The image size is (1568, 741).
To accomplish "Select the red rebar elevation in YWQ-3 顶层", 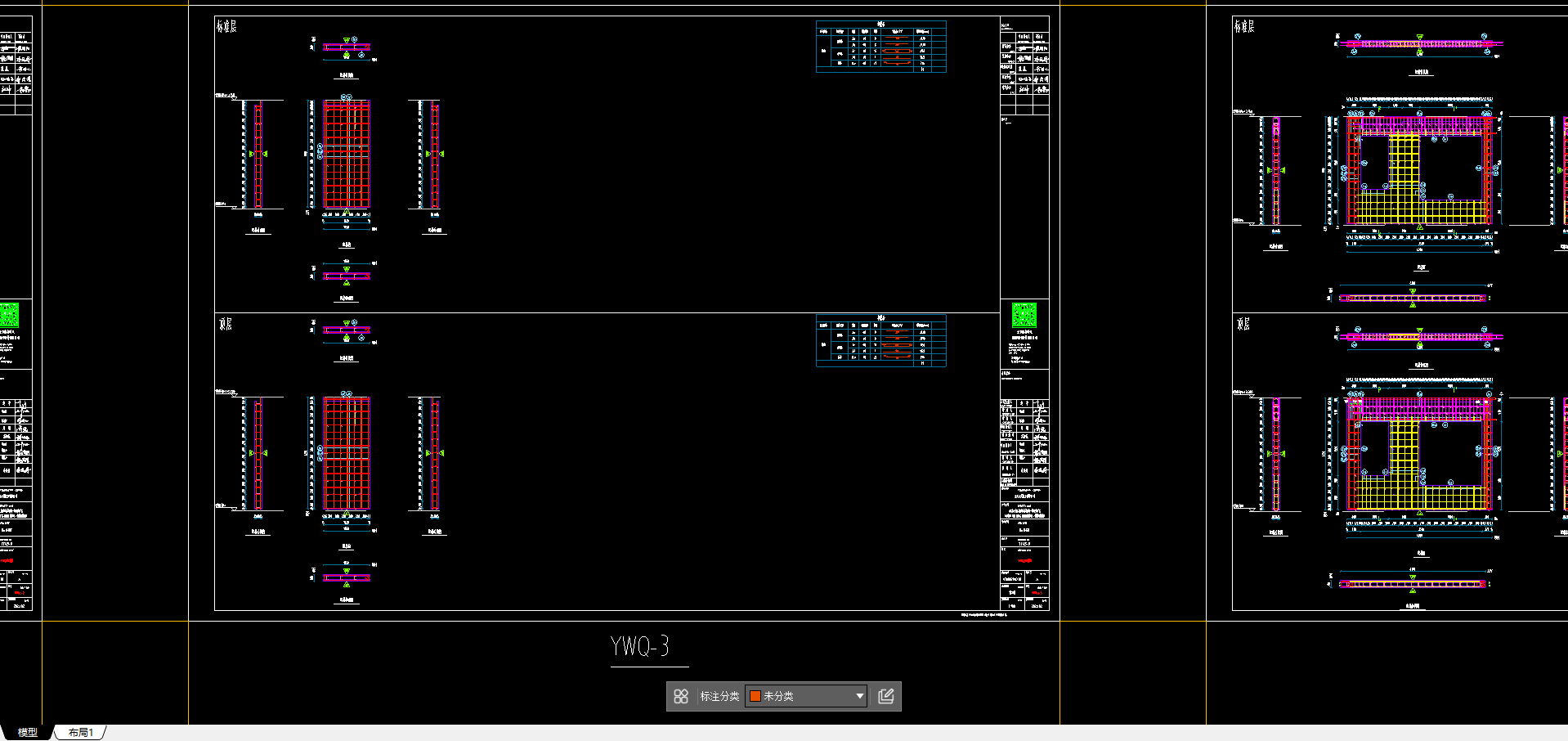I will point(347,453).
